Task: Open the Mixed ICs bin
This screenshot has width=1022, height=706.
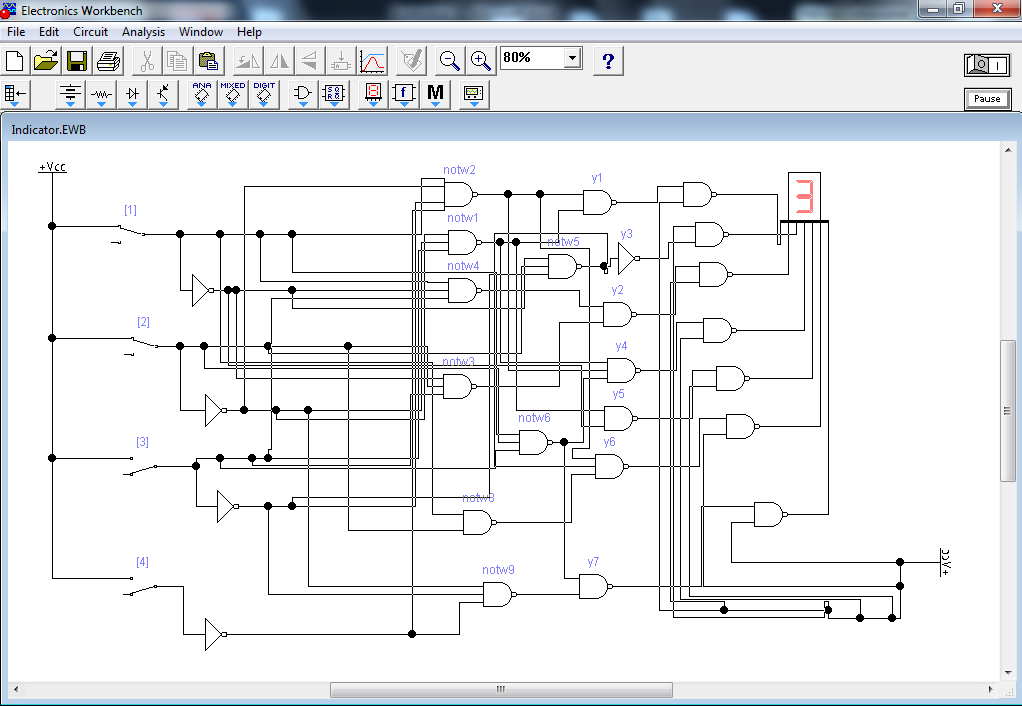Action: 233,95
